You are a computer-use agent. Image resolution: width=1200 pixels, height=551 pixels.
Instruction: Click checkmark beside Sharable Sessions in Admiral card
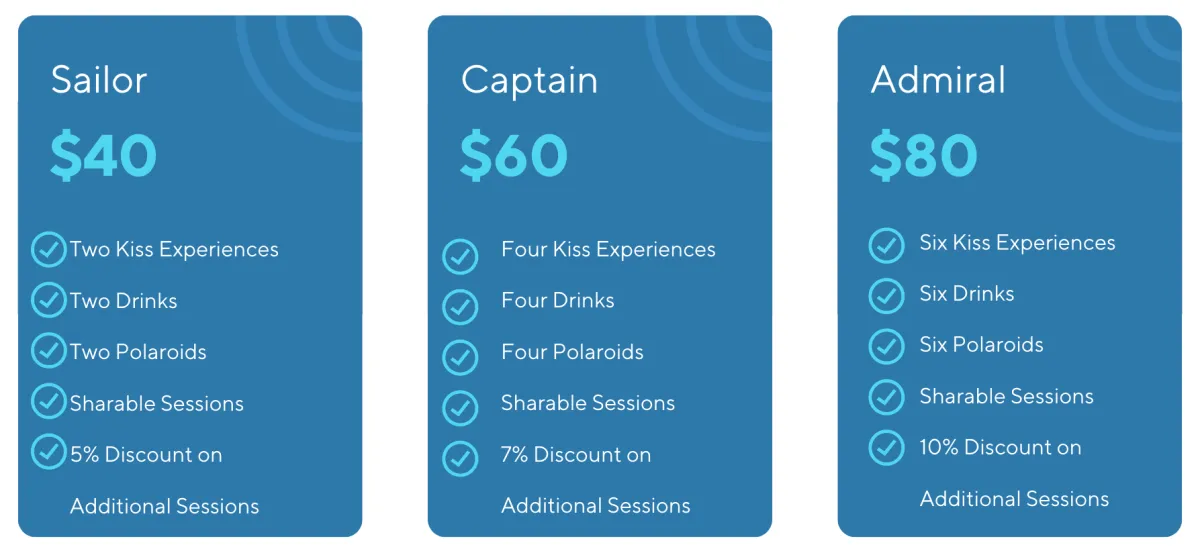[886, 397]
